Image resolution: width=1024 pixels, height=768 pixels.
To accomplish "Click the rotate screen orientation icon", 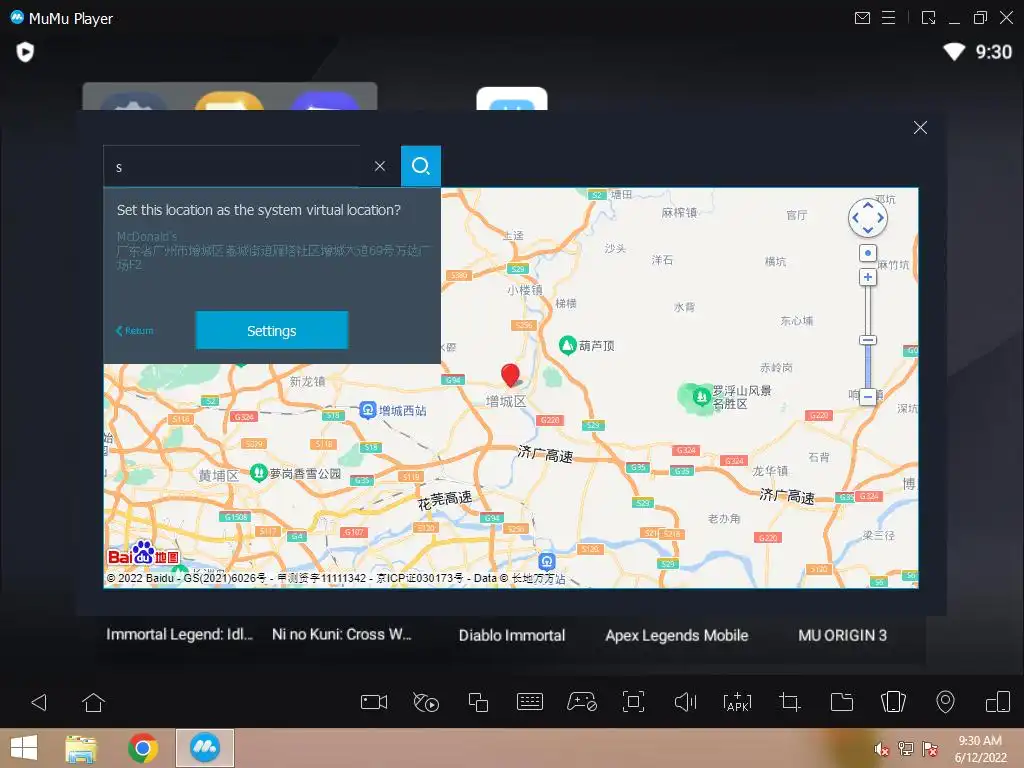I will tap(998, 702).
